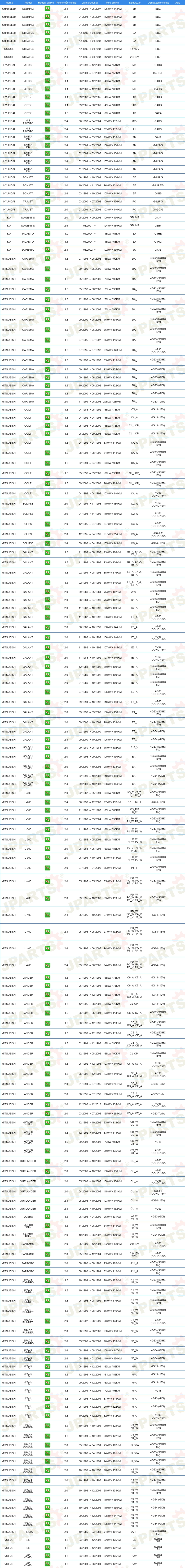Click fuel icon in Sonata G4BS row
The image size is (185, 1568).
47,193
